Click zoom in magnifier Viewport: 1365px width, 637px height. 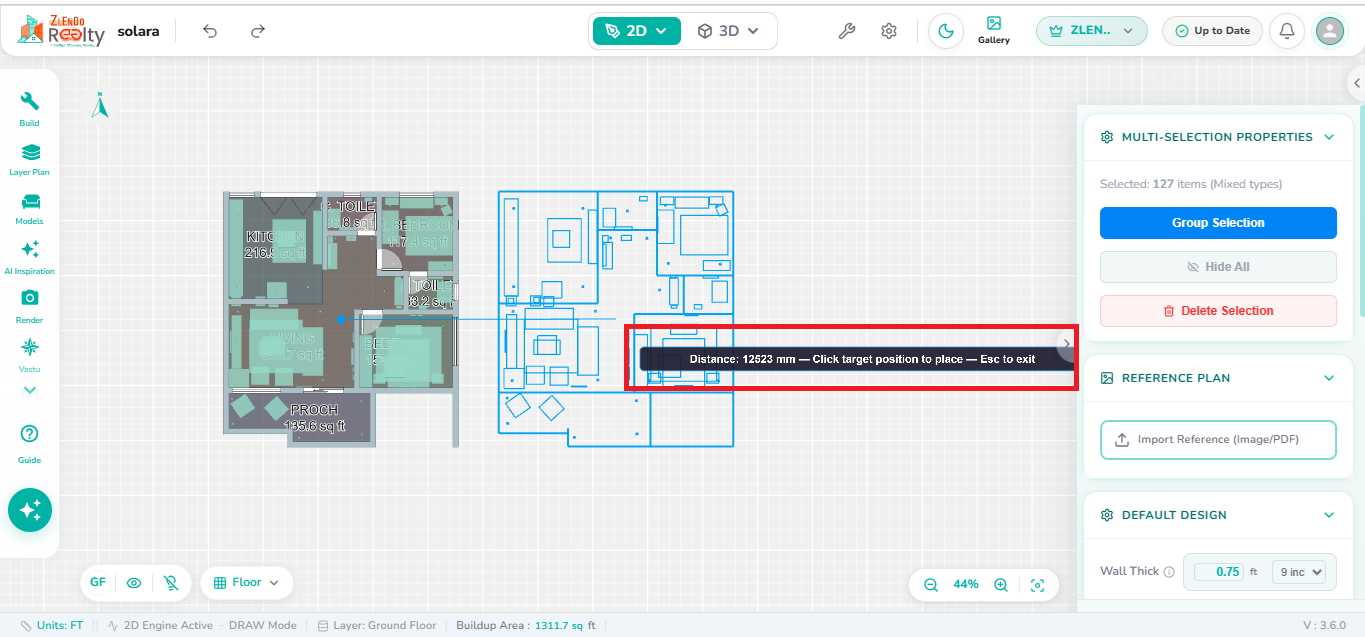[x=1000, y=585]
